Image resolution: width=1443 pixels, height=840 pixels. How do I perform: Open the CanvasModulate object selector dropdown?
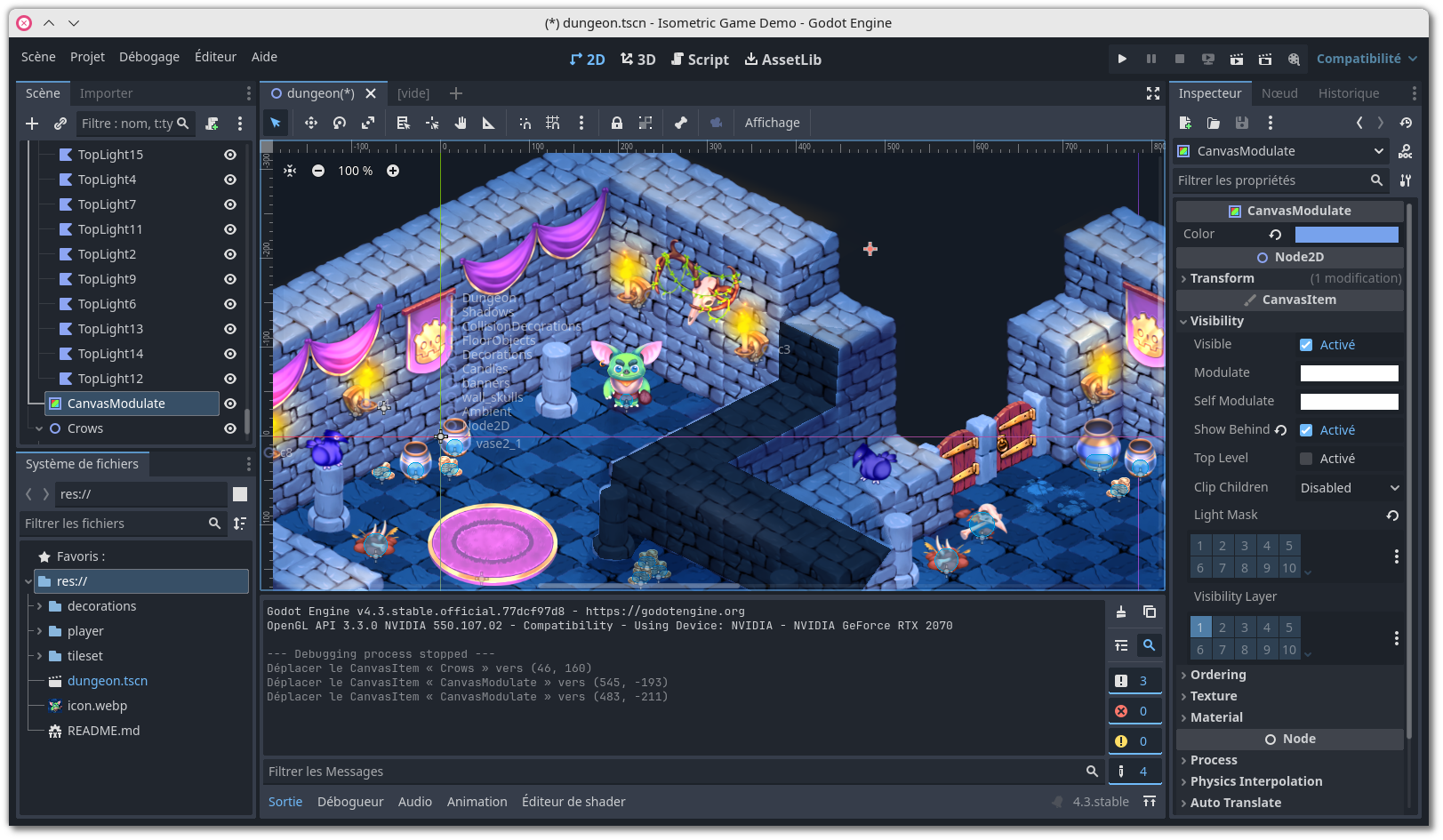(x=1282, y=151)
